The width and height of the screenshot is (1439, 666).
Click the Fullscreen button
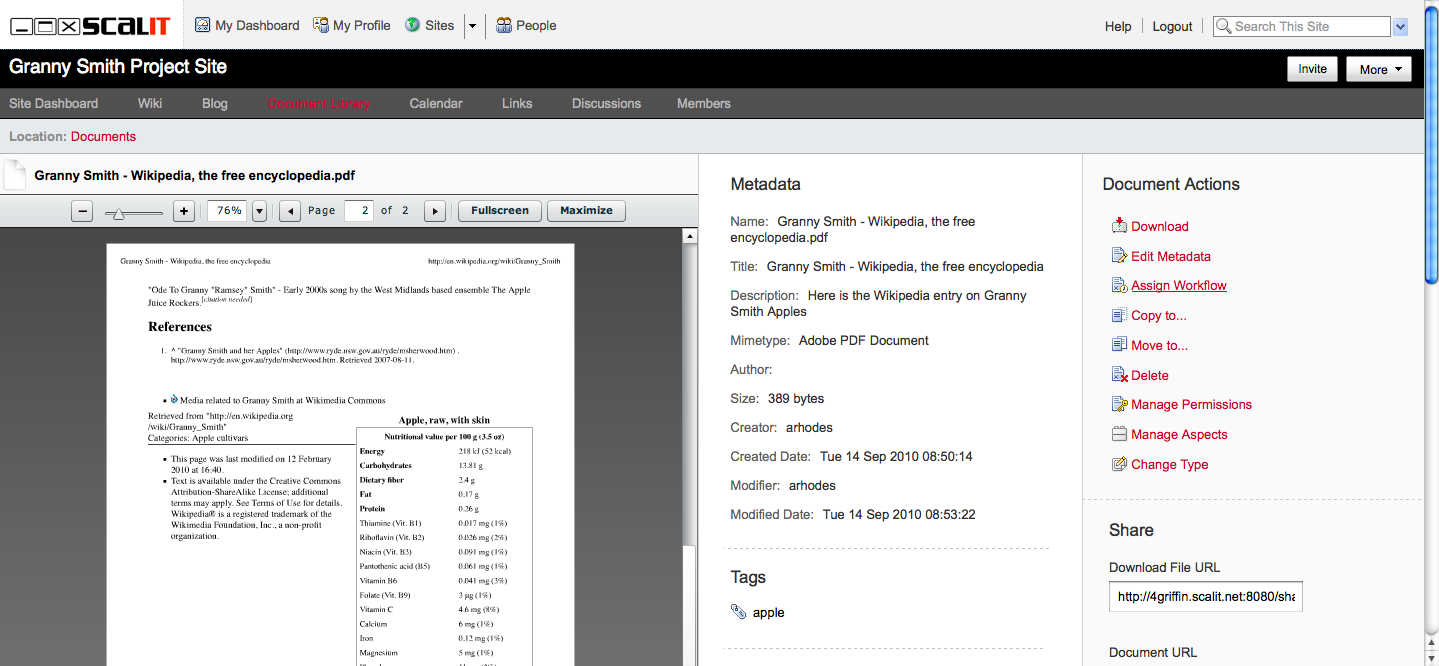click(500, 211)
